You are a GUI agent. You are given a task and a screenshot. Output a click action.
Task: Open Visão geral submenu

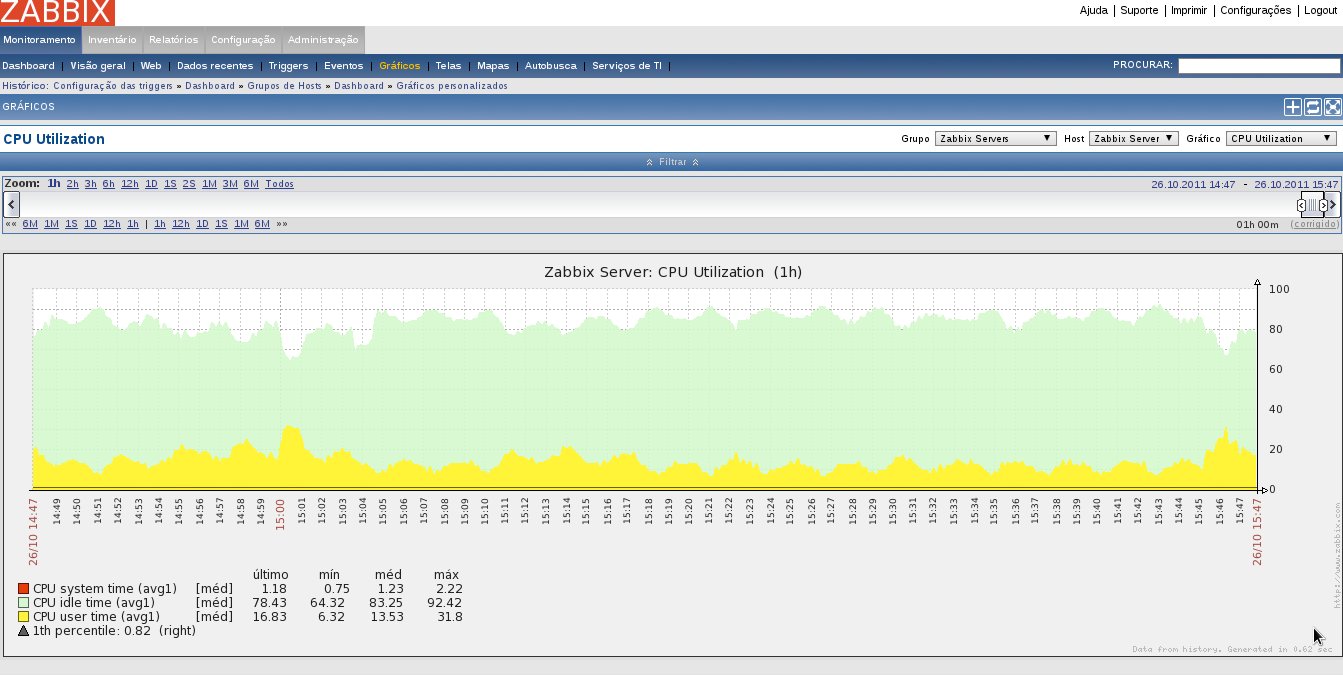coord(98,66)
